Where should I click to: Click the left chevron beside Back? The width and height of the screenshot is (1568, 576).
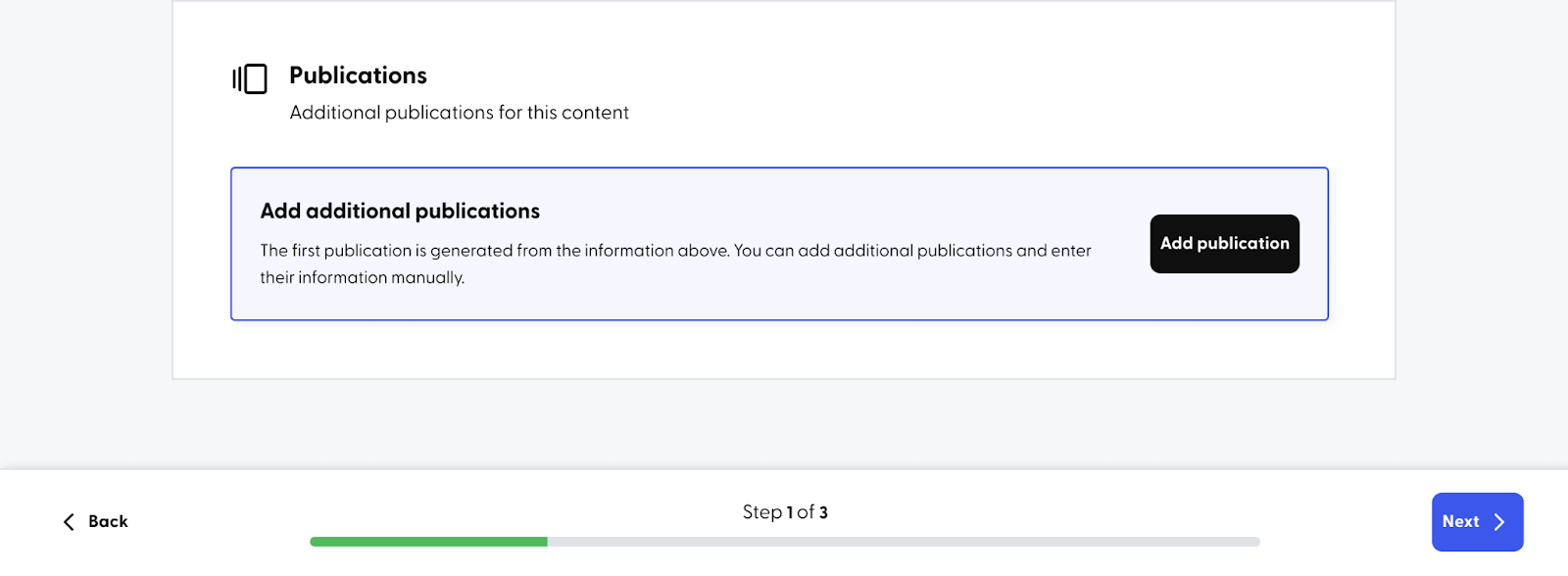click(x=69, y=522)
